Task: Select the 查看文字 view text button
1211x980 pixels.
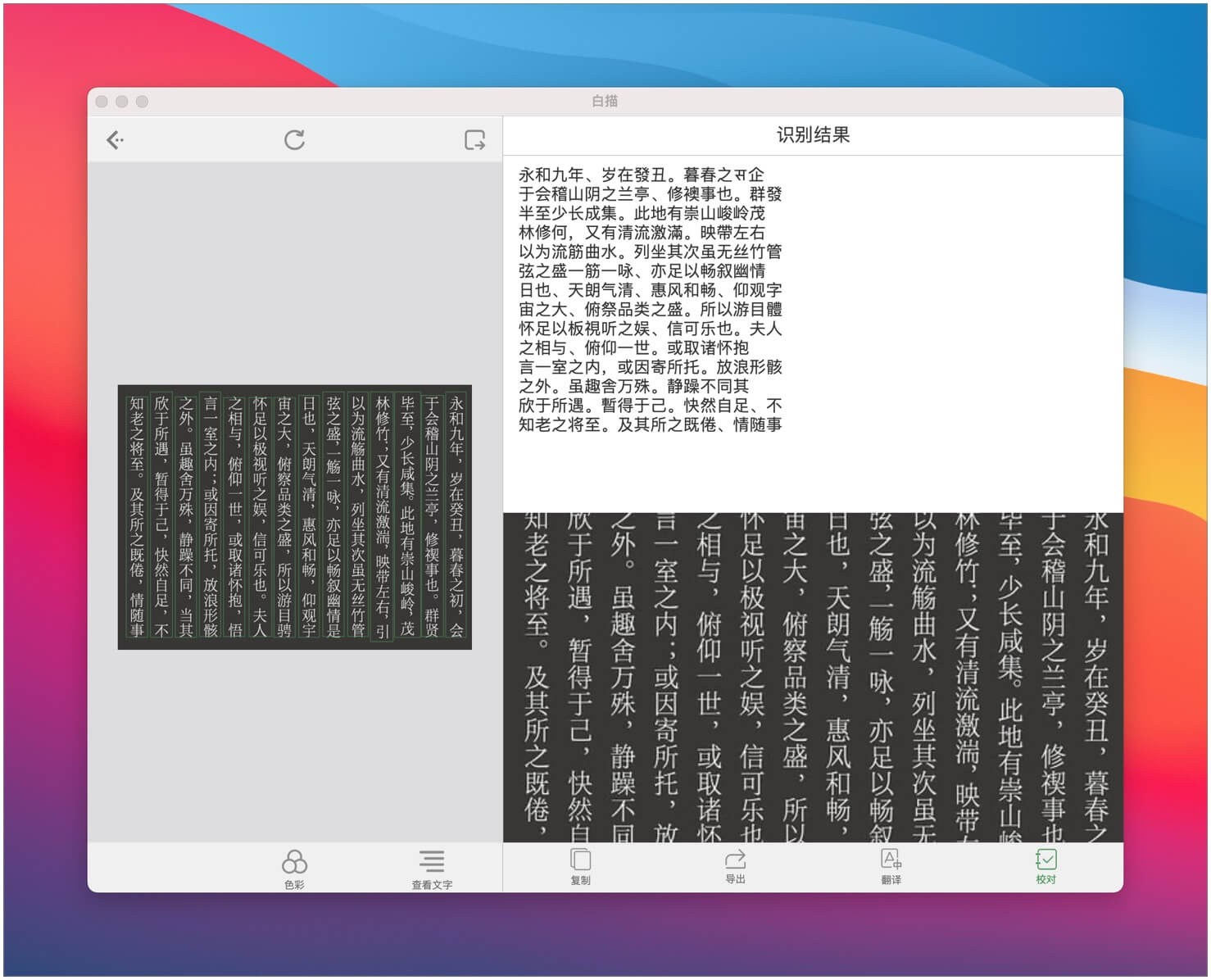Action: coord(432,867)
